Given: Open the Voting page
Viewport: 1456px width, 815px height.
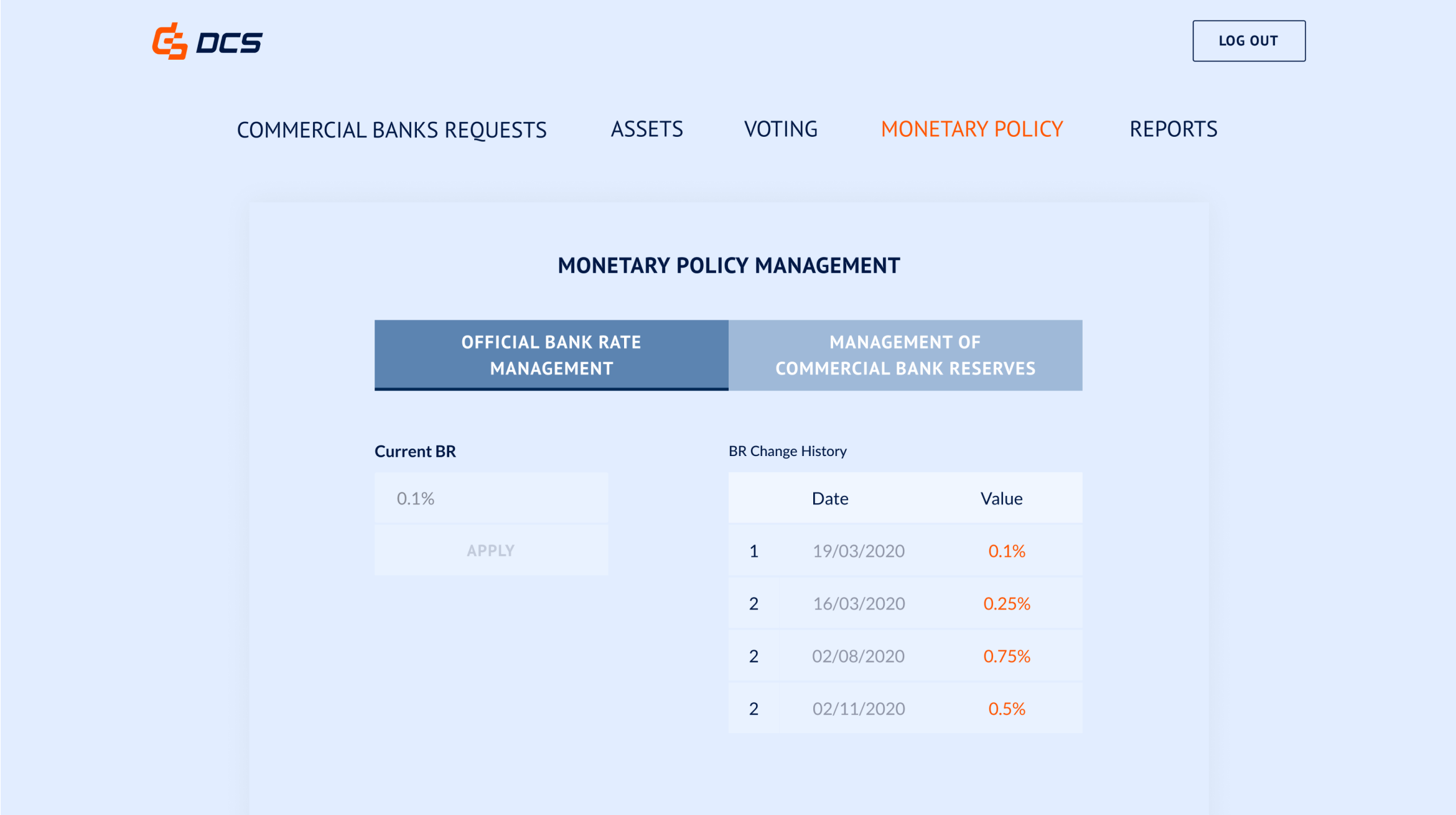Looking at the screenshot, I should (780, 129).
